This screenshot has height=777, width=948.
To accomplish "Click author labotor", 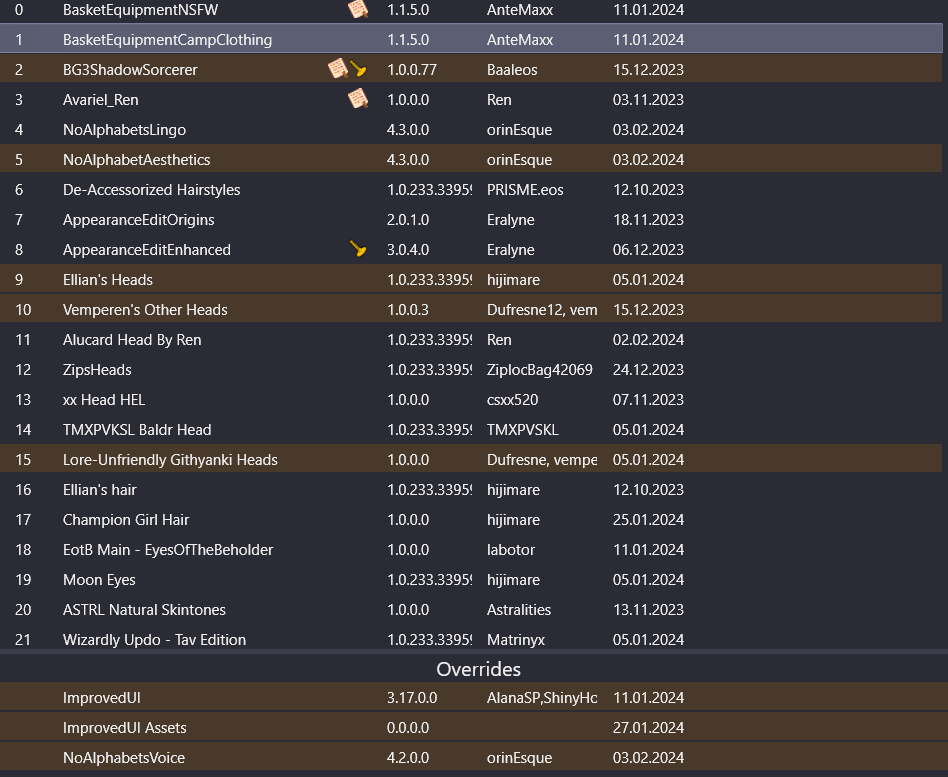I will click(511, 550).
